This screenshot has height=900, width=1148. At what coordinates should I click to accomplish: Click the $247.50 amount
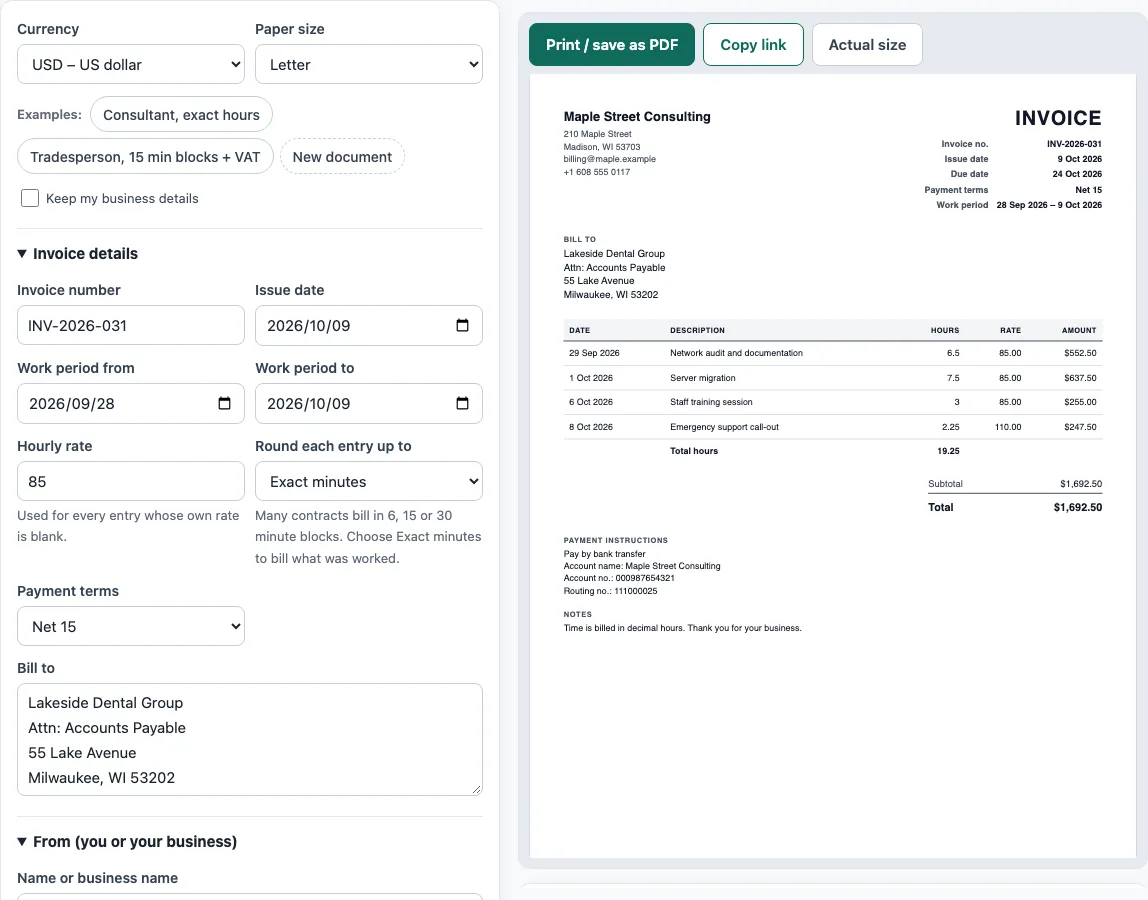coord(1080,427)
